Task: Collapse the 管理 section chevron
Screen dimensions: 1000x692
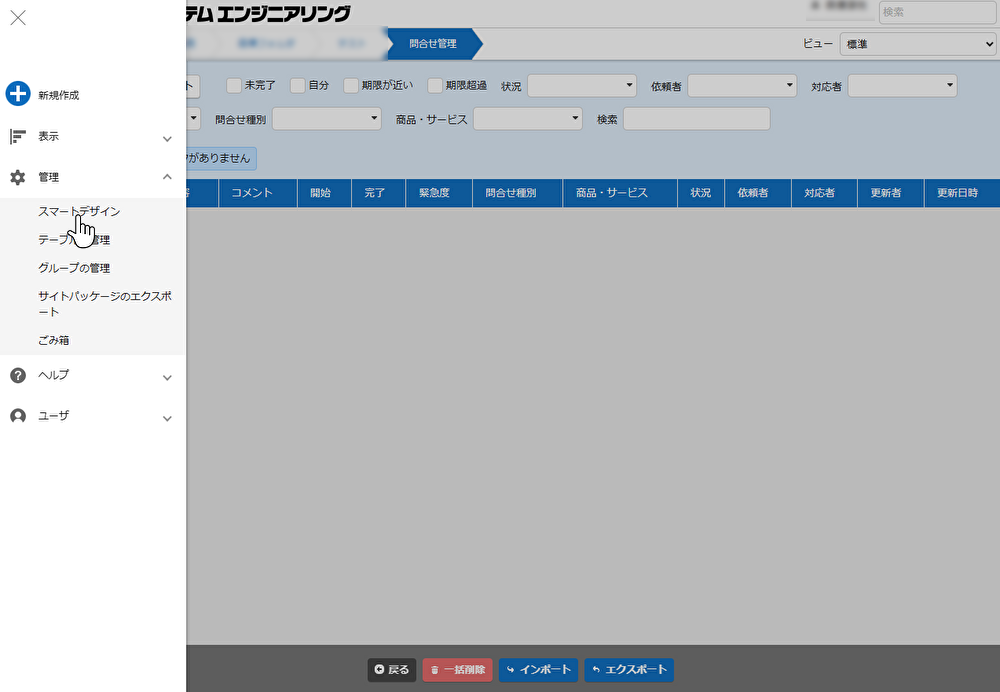Action: tap(167, 177)
